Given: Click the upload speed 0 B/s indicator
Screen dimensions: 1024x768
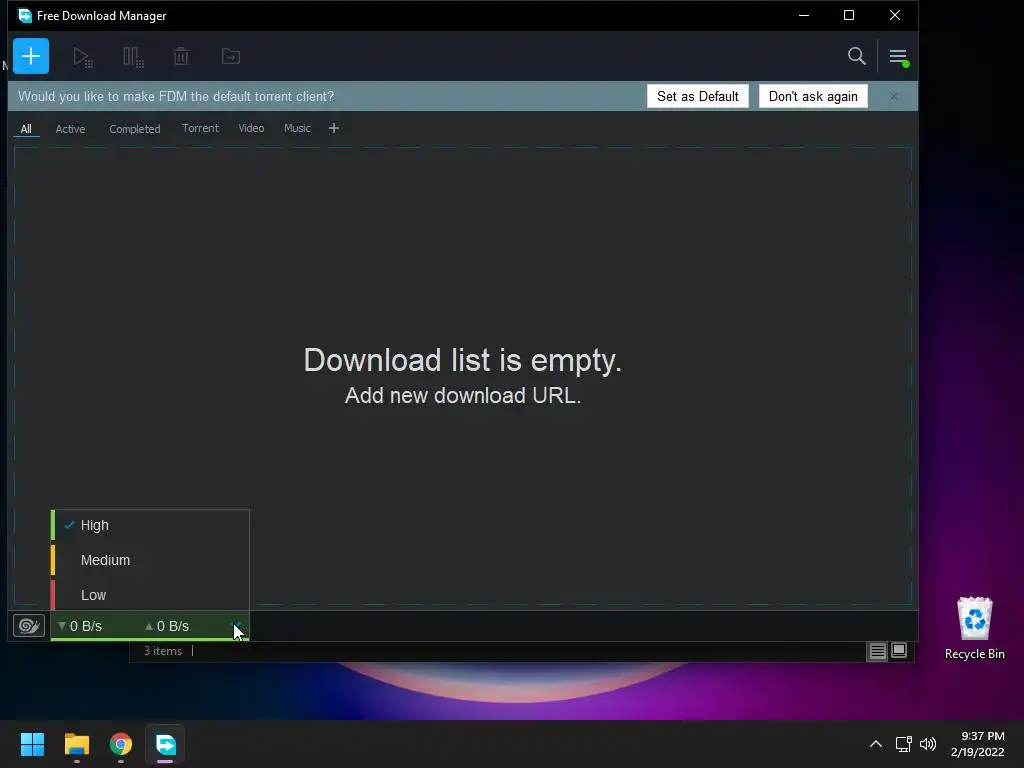Looking at the screenshot, I should point(167,626).
